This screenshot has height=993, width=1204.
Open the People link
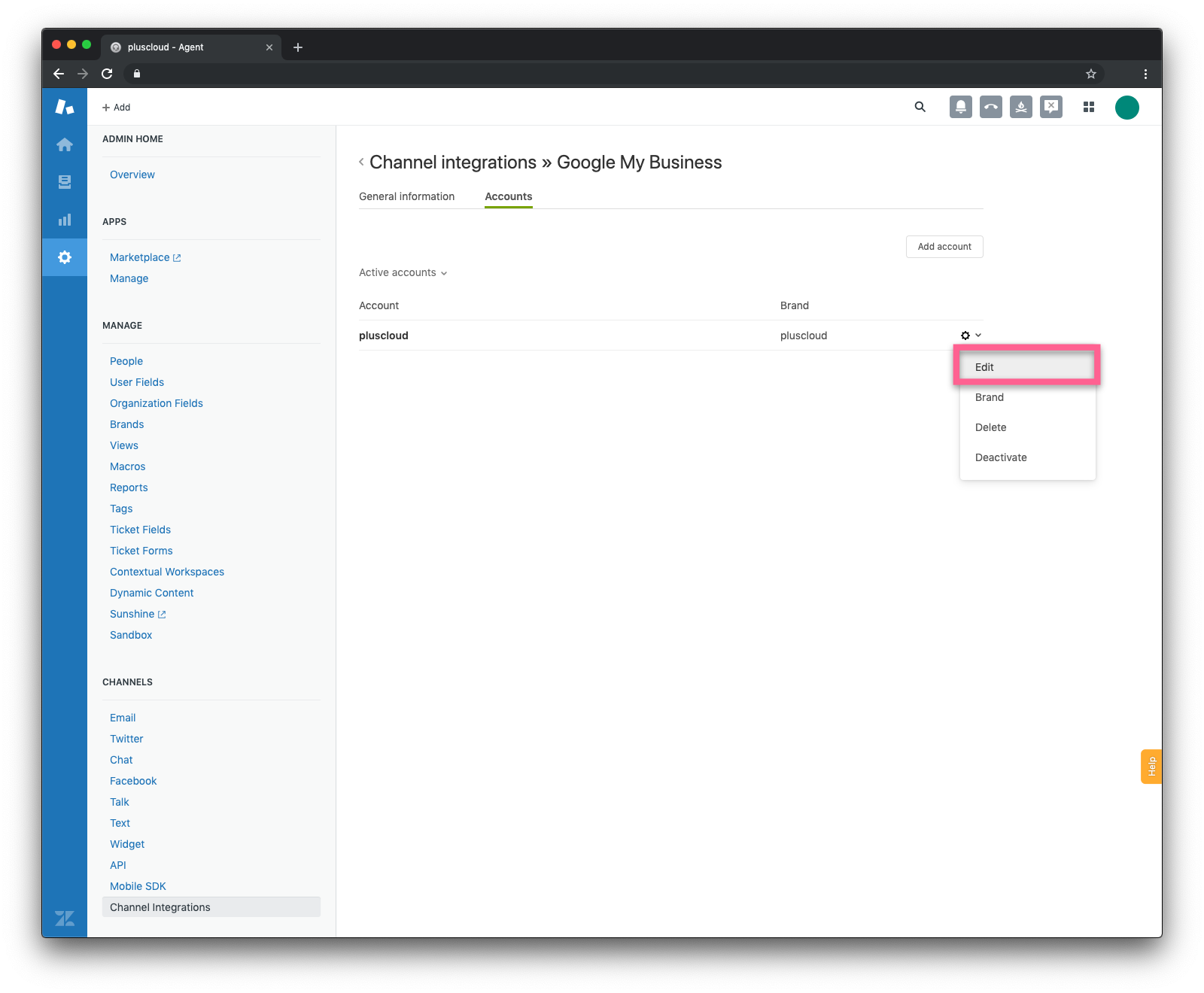click(126, 361)
